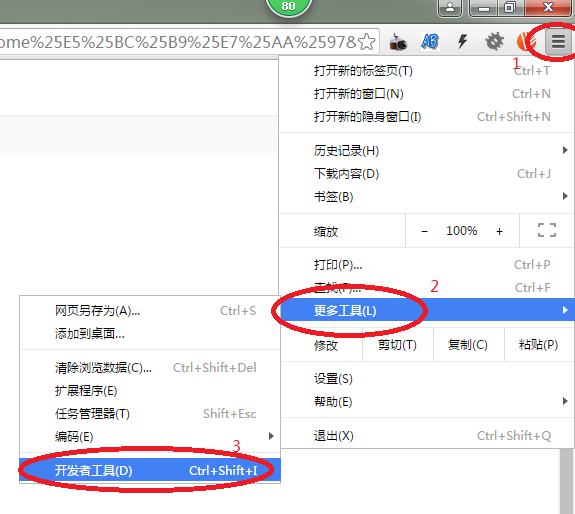
Task: Expand the Bookmarks (B) submenu
Action: pyautogui.click(x=427, y=197)
